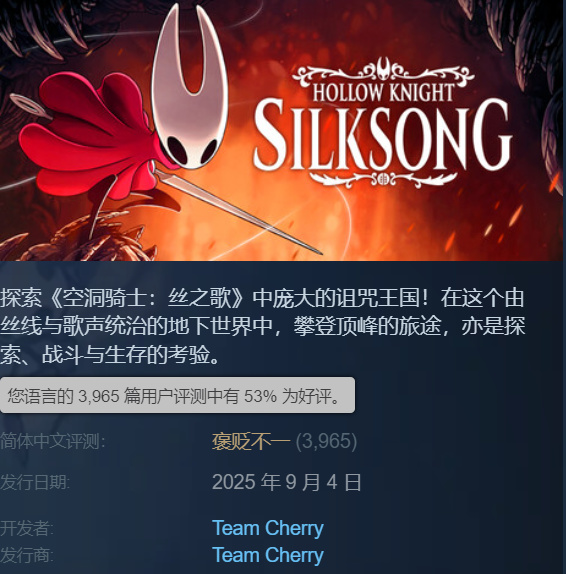Click the crest ornament above HOLLOW KNIGHT
Image resolution: width=566 pixels, height=574 pixels.
point(383,71)
